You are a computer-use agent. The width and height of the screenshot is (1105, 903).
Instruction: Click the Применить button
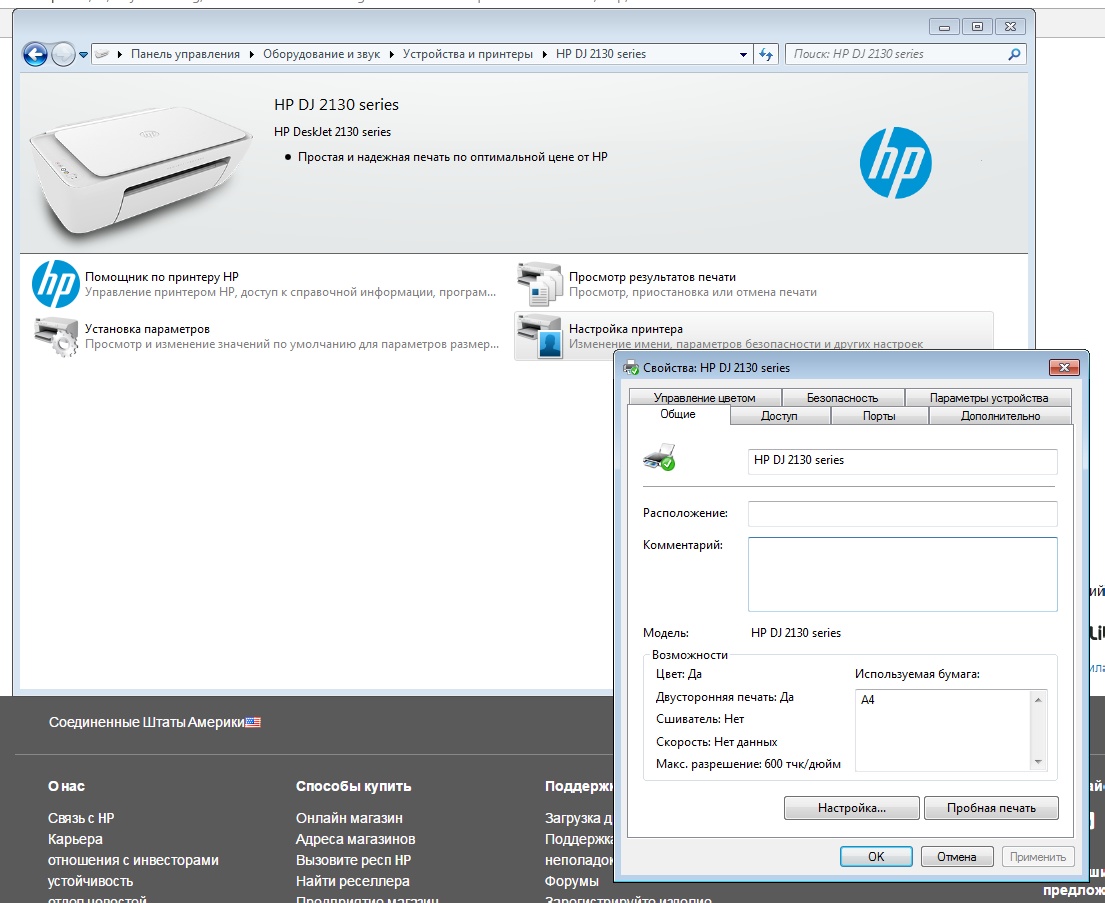tap(1037, 856)
